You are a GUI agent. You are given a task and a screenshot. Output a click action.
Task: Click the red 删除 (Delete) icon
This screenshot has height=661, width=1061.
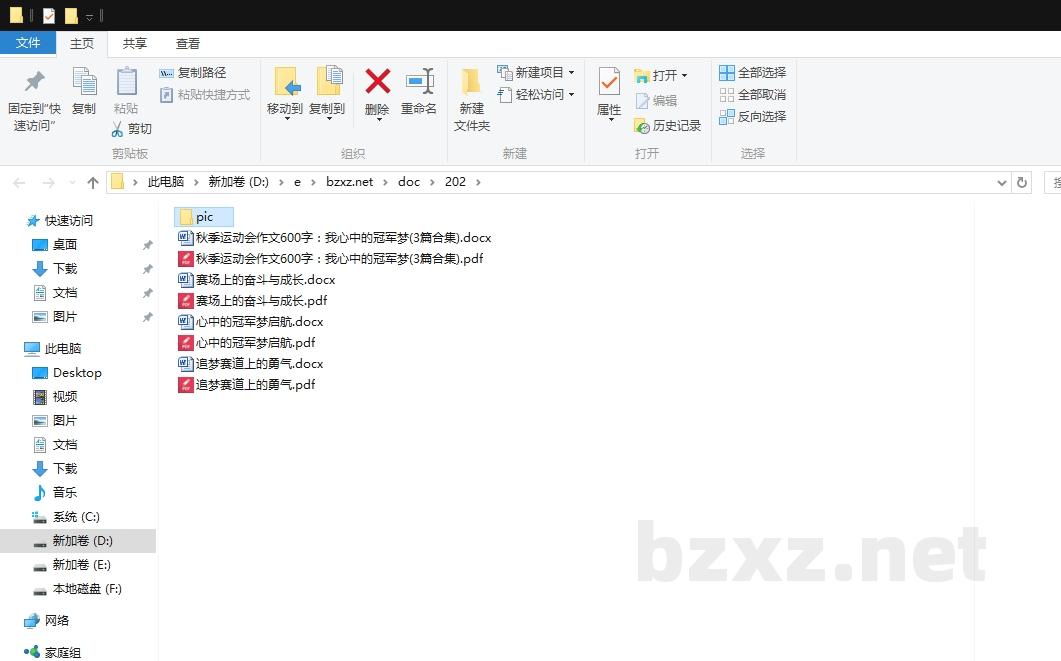coord(376,85)
